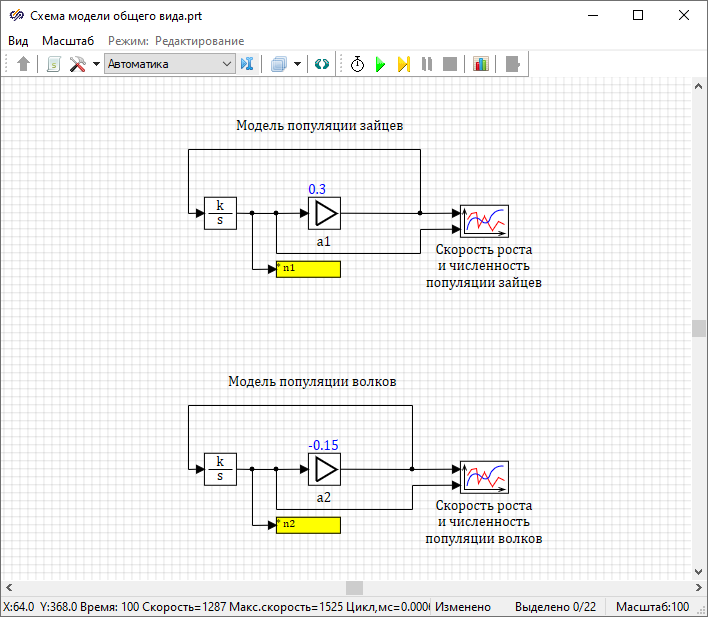The width and height of the screenshot is (708, 617).
Task: Click the tools wrench-and-hammer icon
Action: click(77, 64)
